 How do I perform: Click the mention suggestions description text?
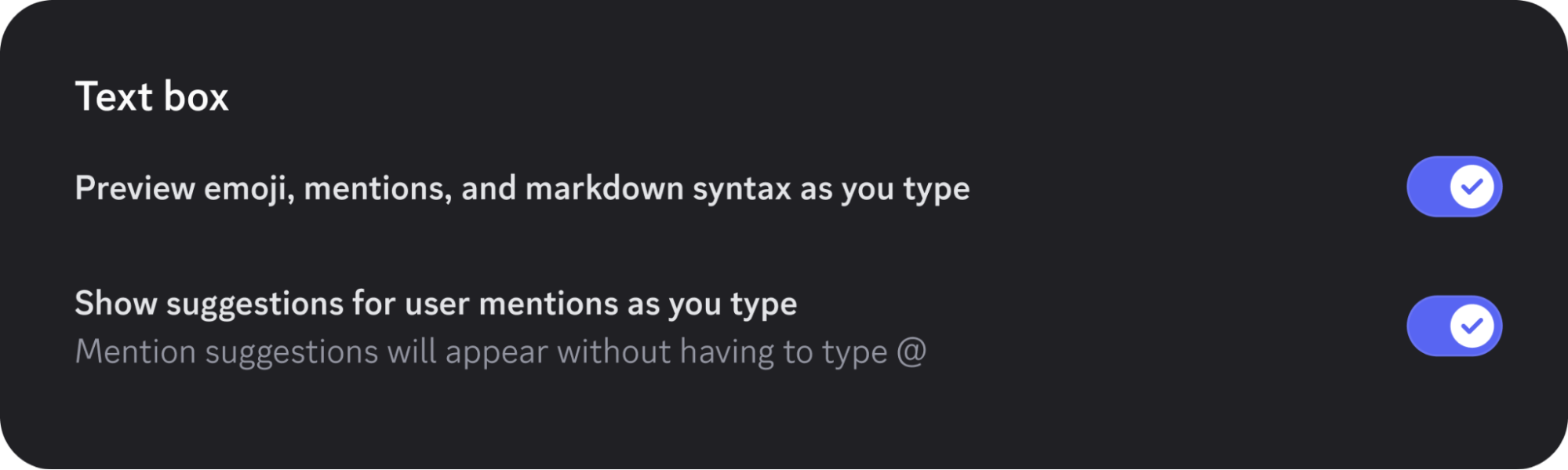(501, 351)
